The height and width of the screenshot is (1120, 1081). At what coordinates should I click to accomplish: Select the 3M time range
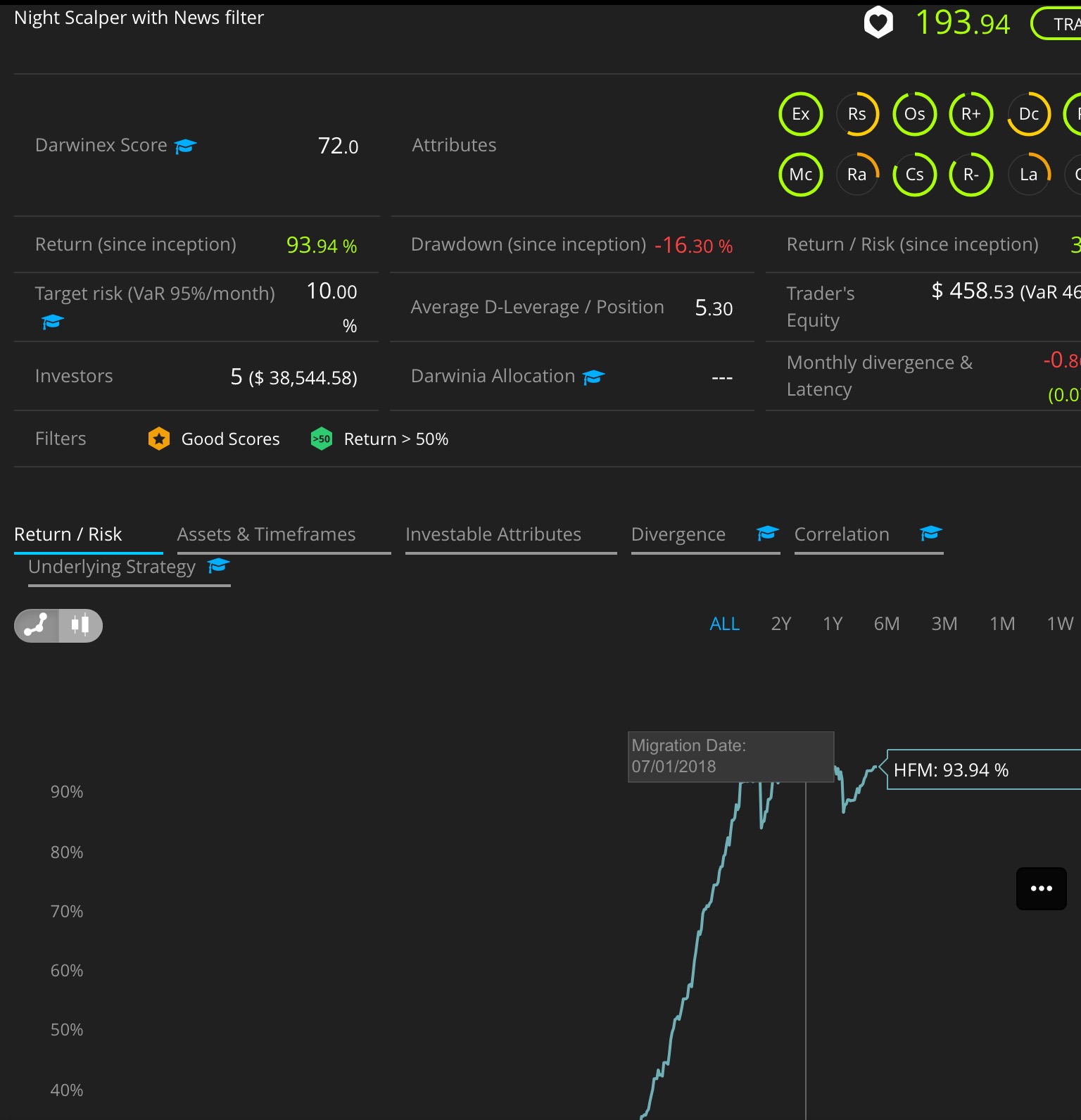point(944,624)
